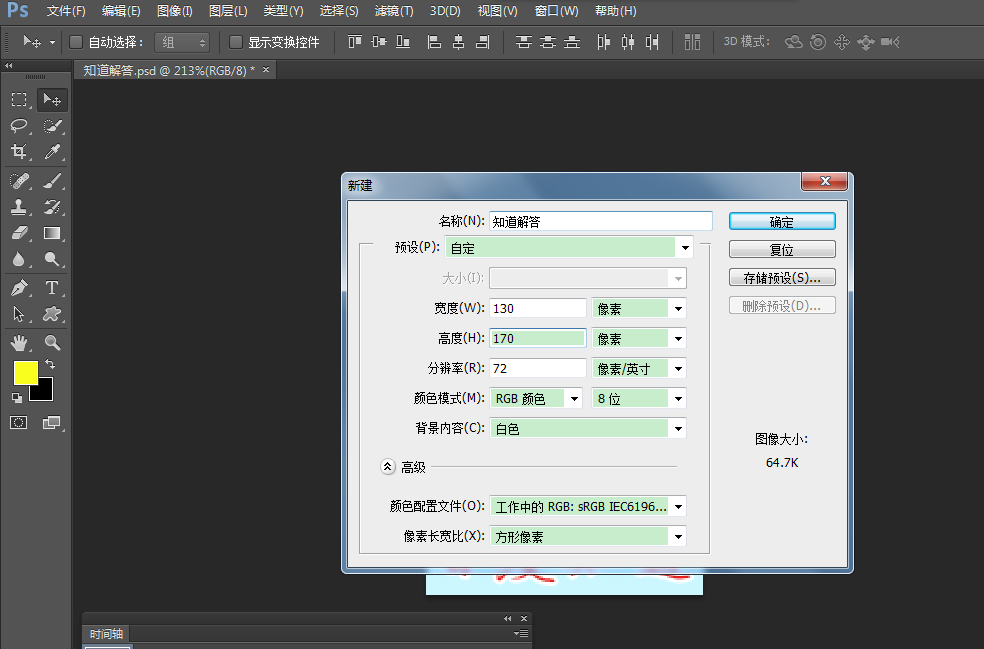Screen dimensions: 984x649
Task: Click the 复位 button
Action: click(782, 249)
